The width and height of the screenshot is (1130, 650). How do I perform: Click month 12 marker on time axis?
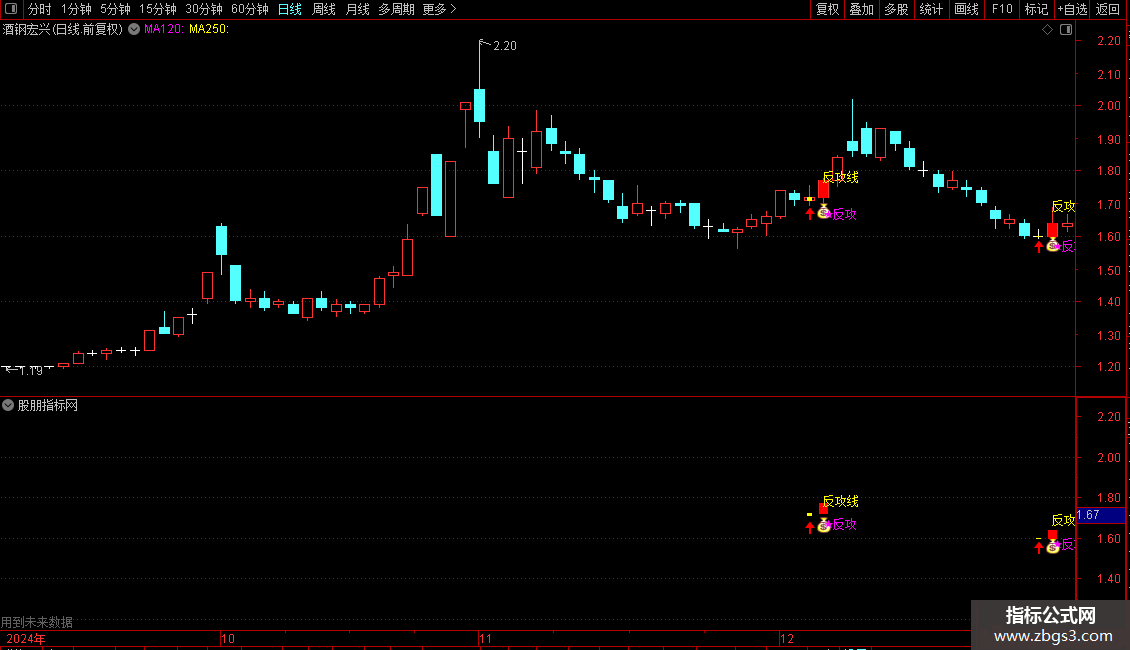click(x=787, y=638)
